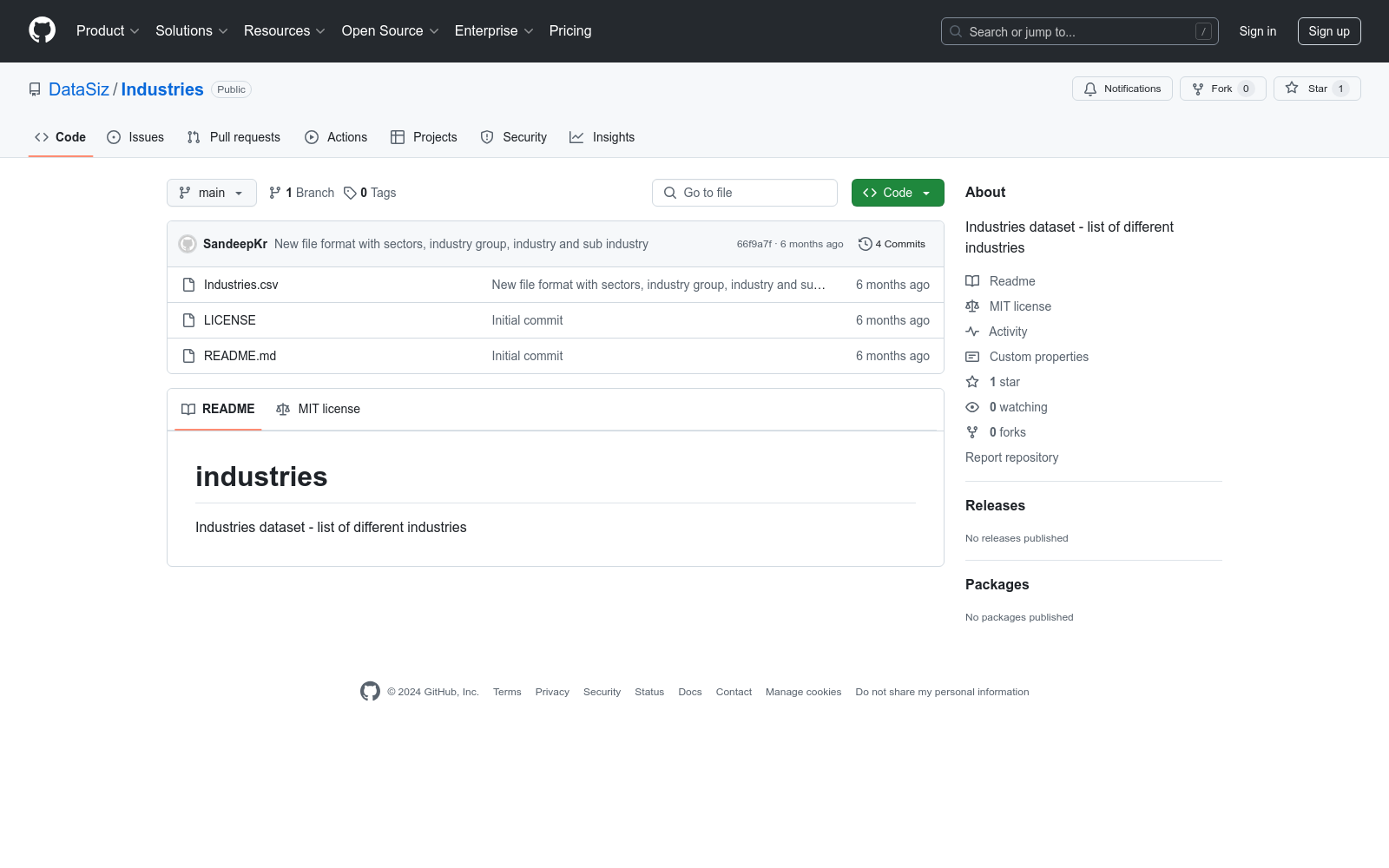Screen dimensions: 1389x868
Task: Click the Search or jump to field
Action: 1080,31
